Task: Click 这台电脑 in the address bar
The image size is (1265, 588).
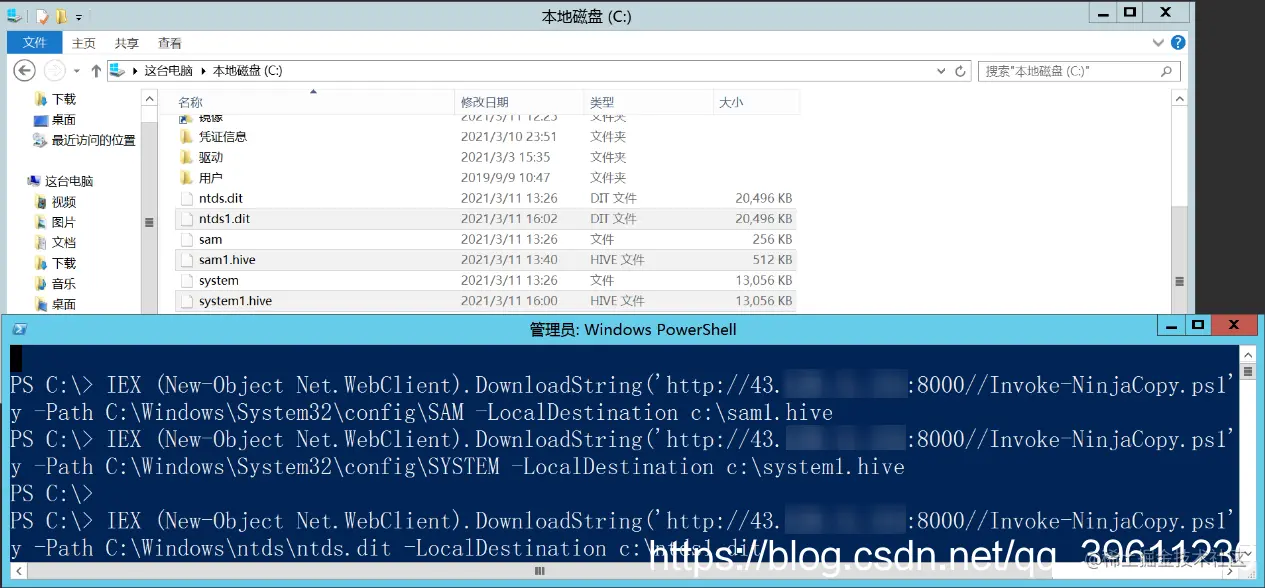Action: (170, 71)
